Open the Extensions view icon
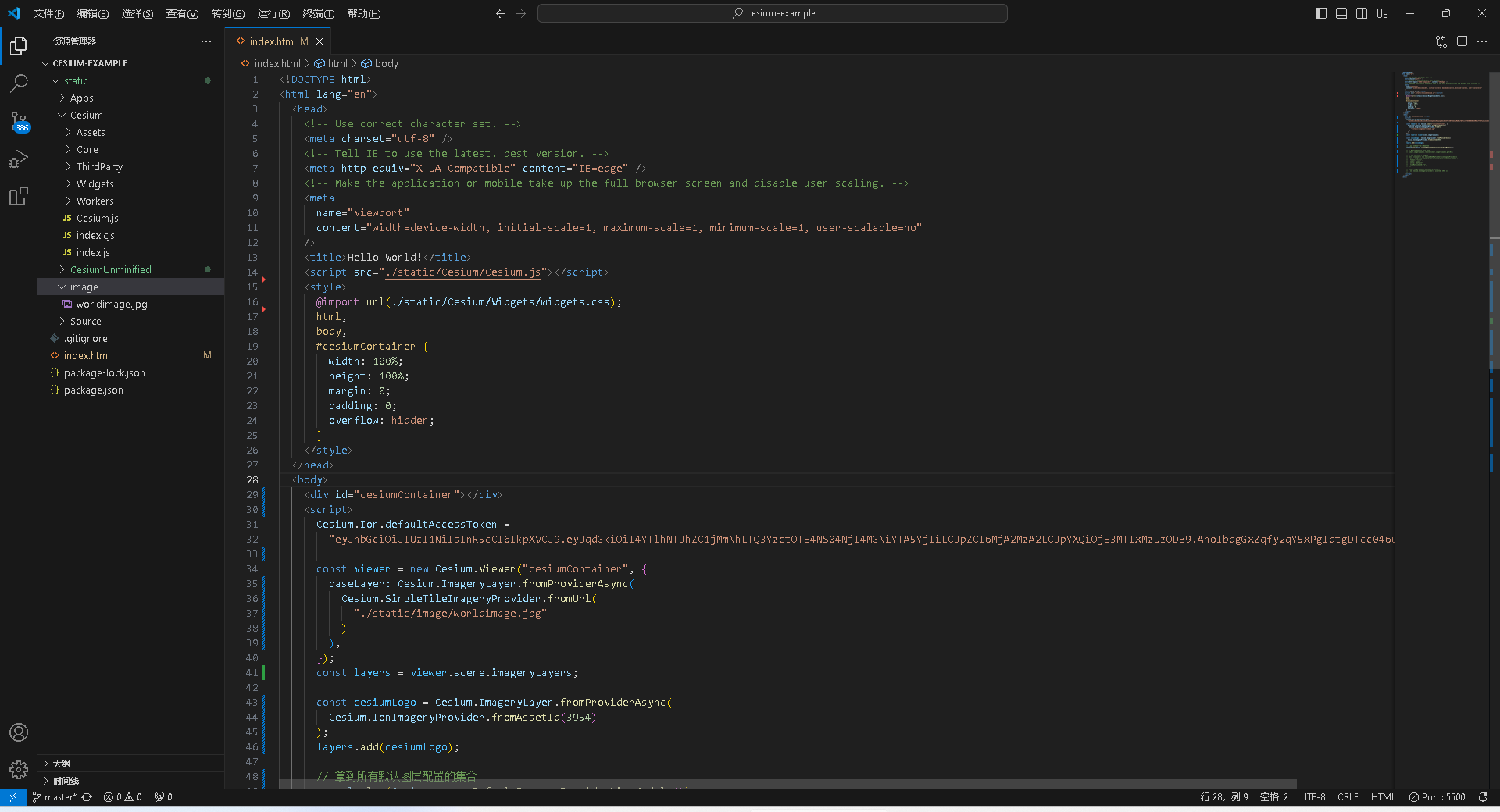The image size is (1500, 812). [x=19, y=196]
